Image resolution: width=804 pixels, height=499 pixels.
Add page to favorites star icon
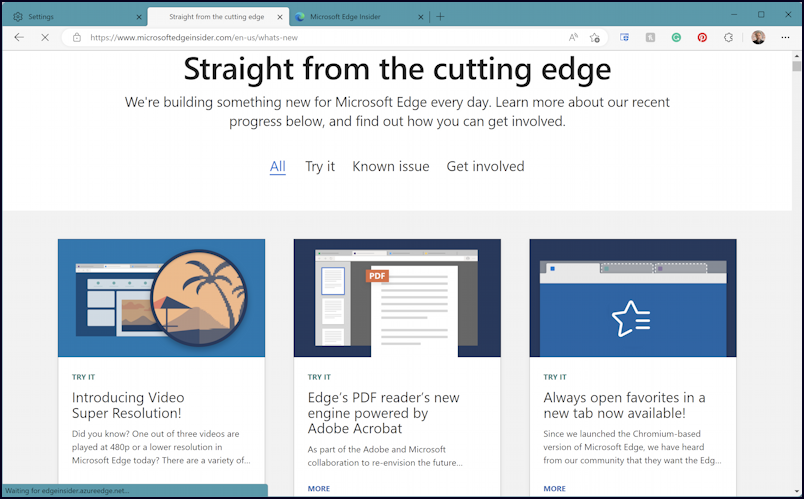point(595,37)
